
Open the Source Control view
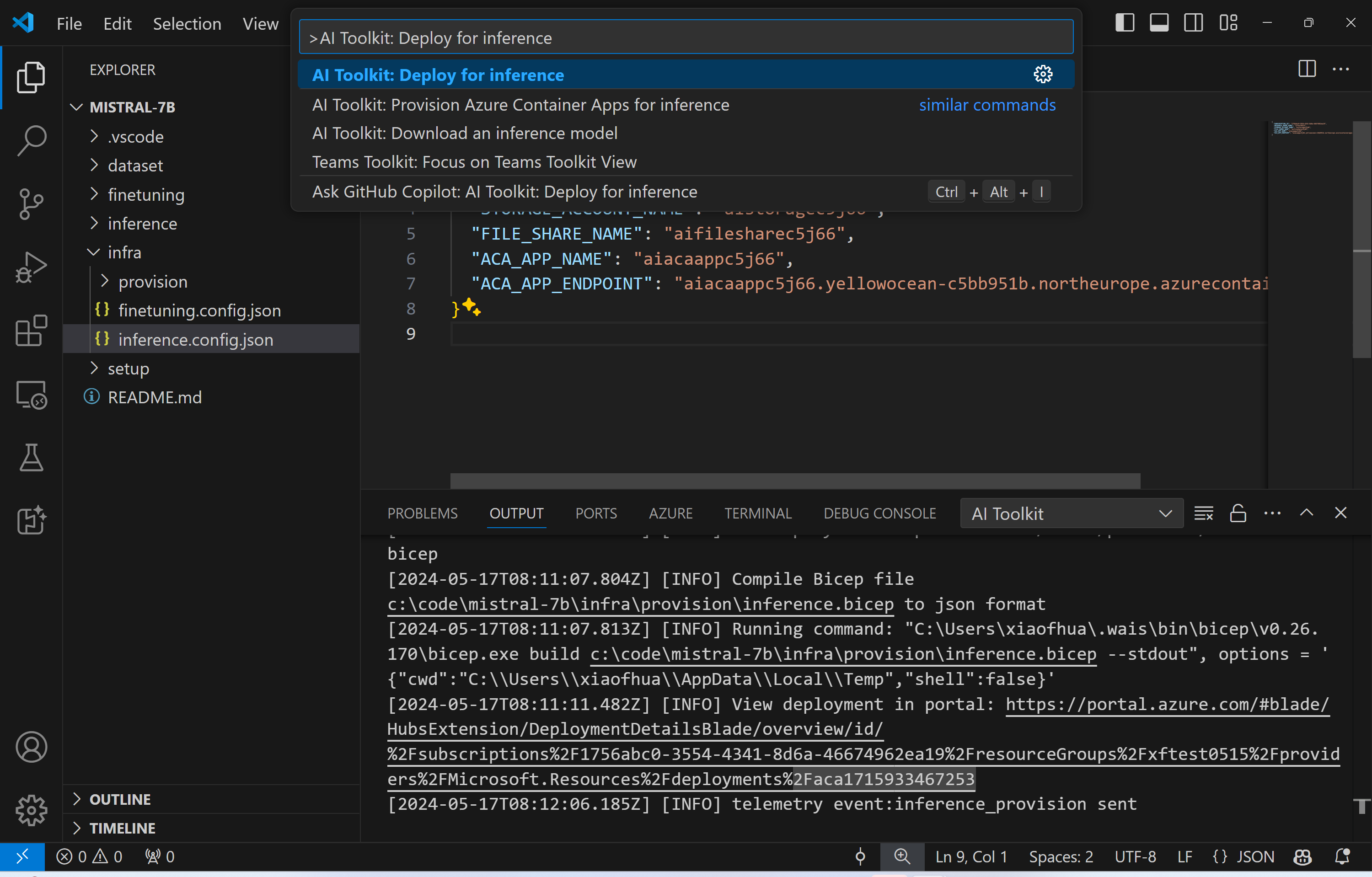click(x=32, y=204)
